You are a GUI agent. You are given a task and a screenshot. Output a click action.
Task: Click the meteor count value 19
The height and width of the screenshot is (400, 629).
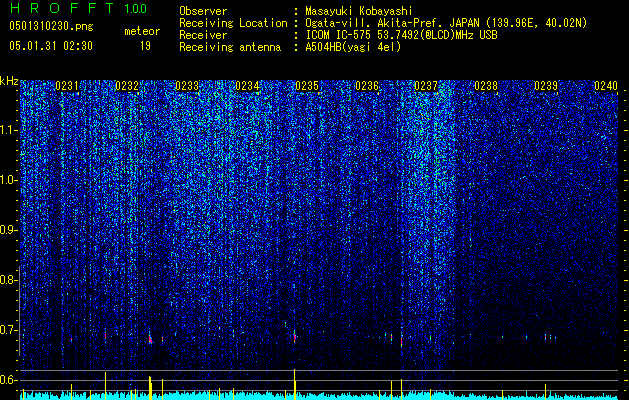[145, 46]
